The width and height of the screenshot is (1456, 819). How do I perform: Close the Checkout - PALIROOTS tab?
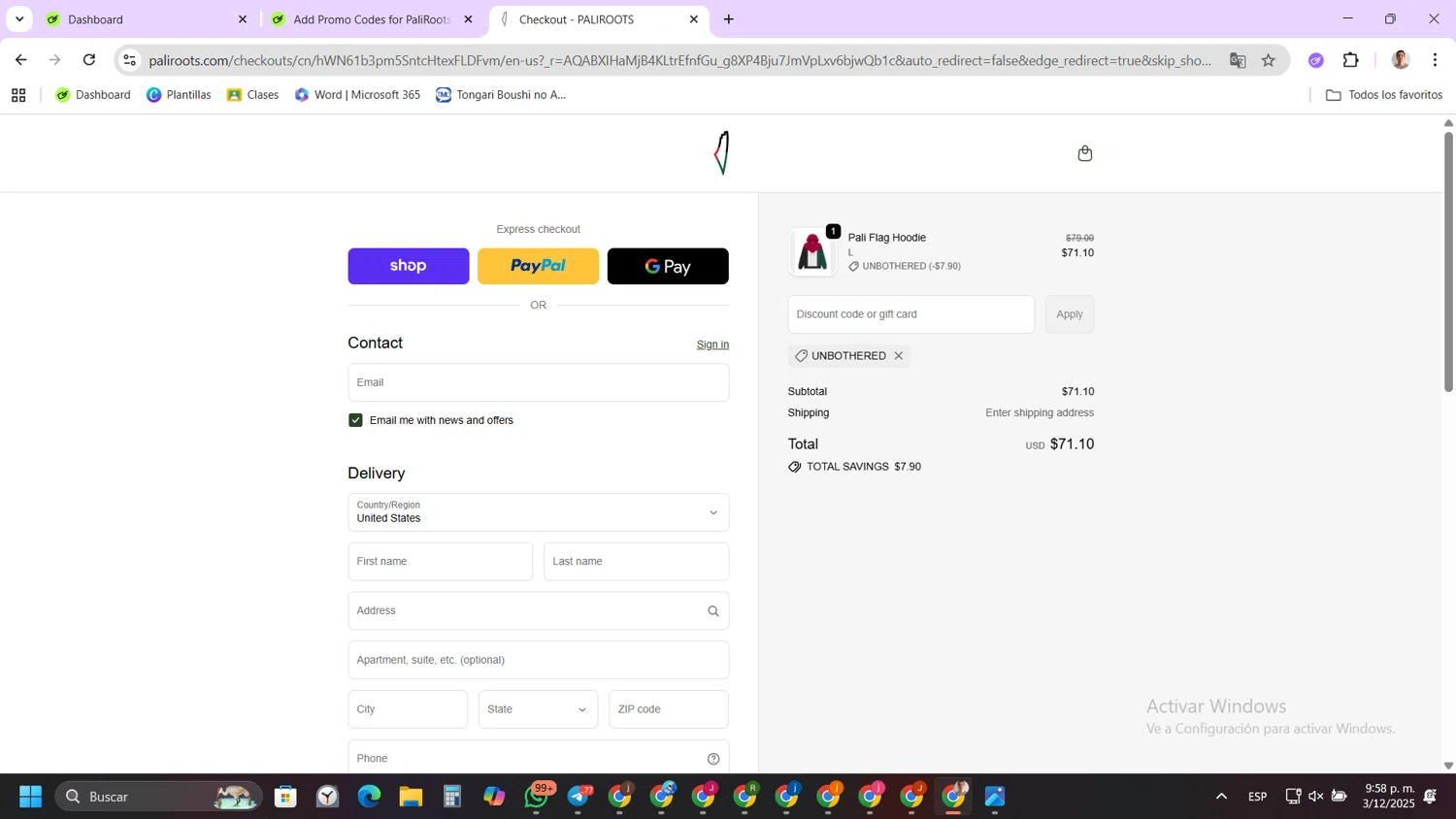(x=694, y=19)
